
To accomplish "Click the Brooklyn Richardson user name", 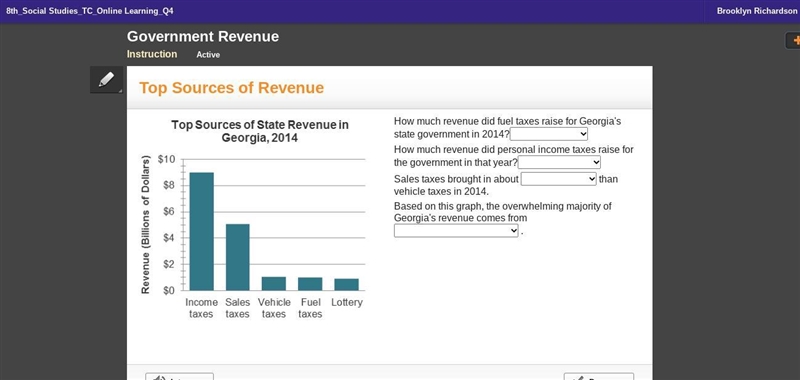I will pos(757,11).
